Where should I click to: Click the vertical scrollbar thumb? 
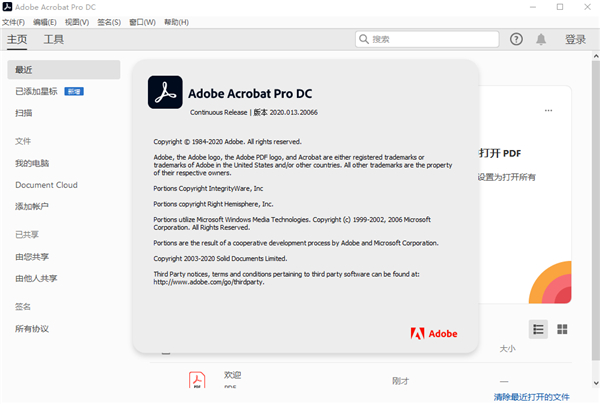point(596,210)
